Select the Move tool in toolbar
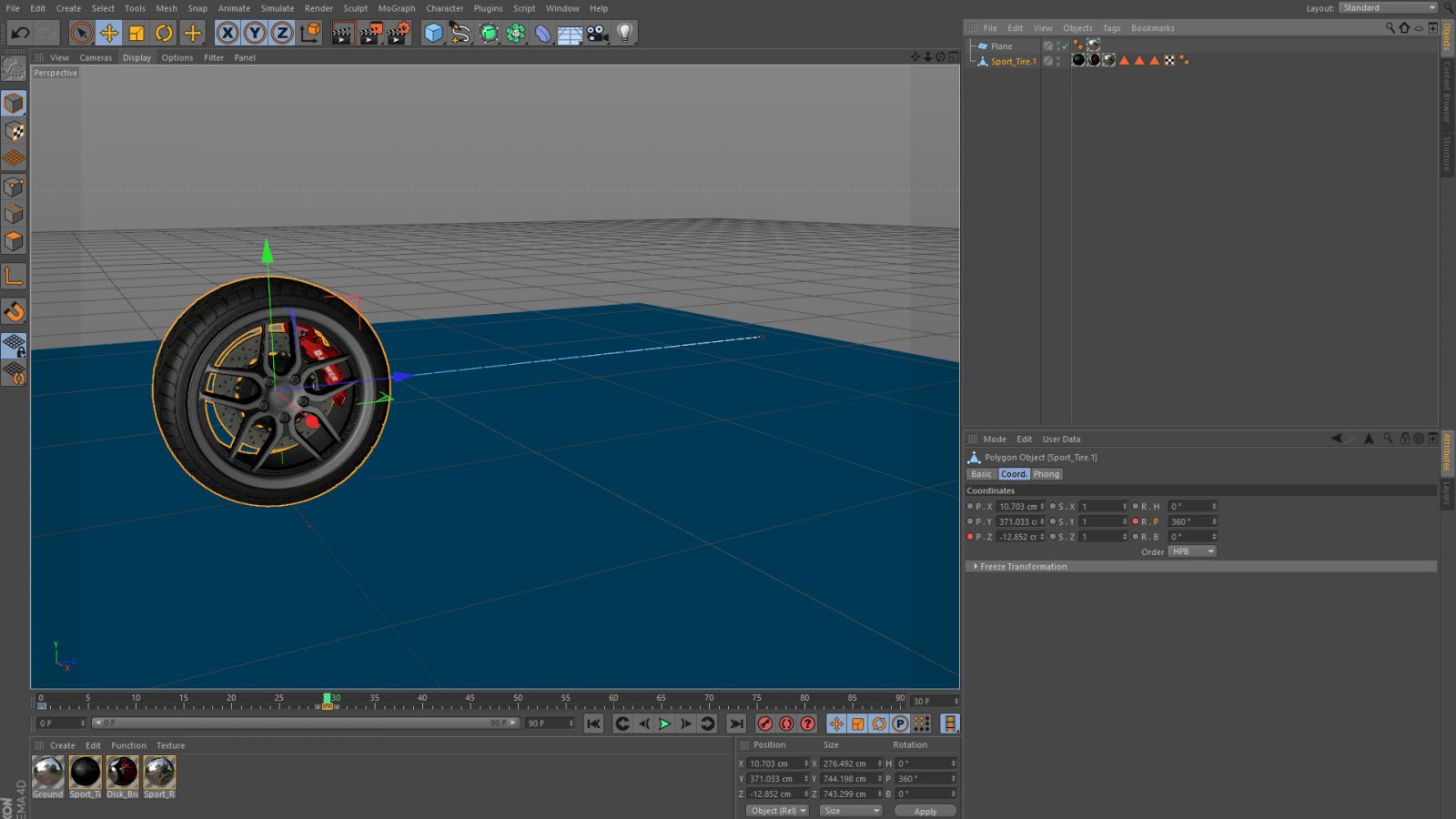 [109, 34]
